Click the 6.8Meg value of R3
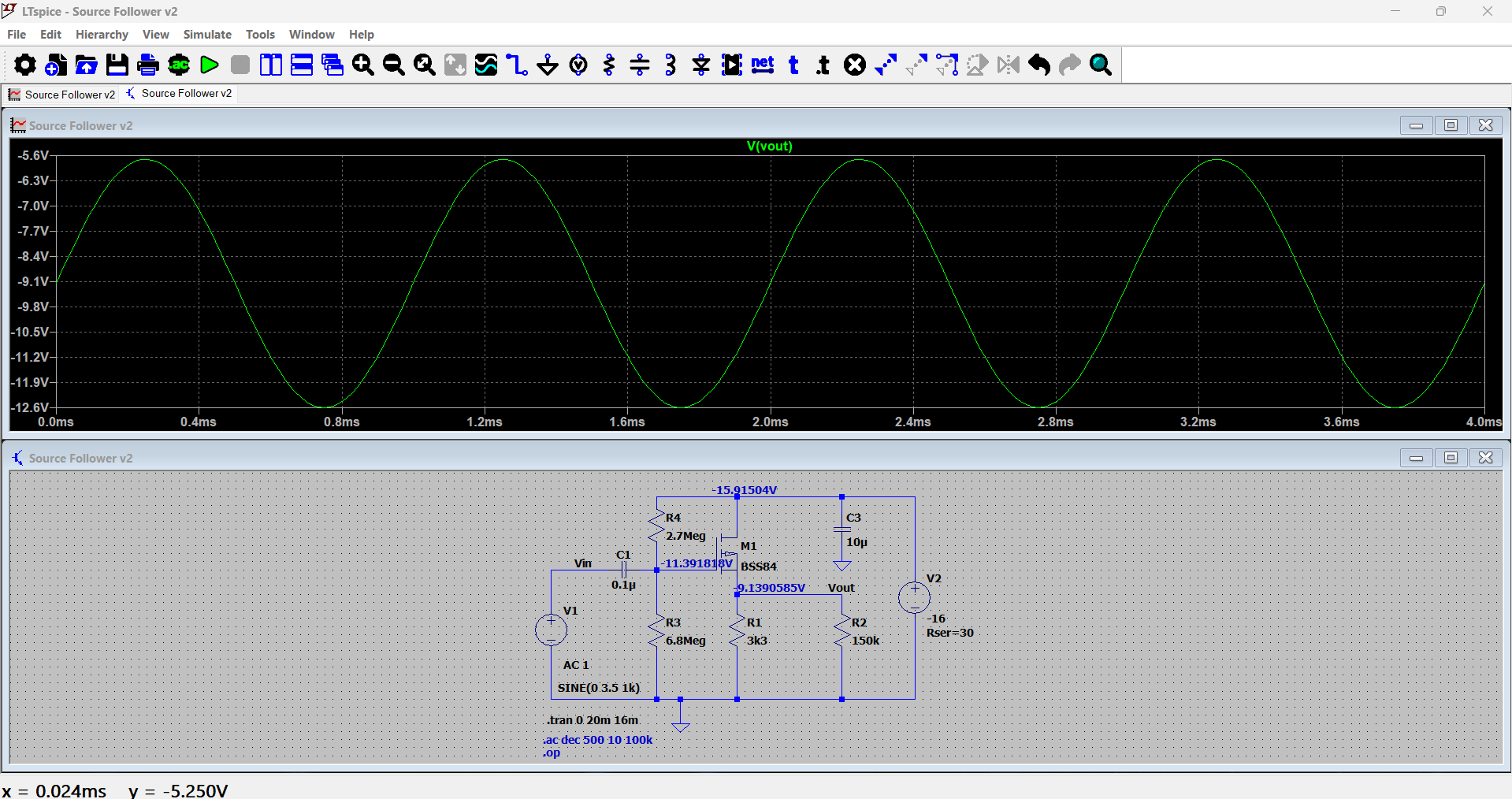This screenshot has width=1512, height=799. 685,641
